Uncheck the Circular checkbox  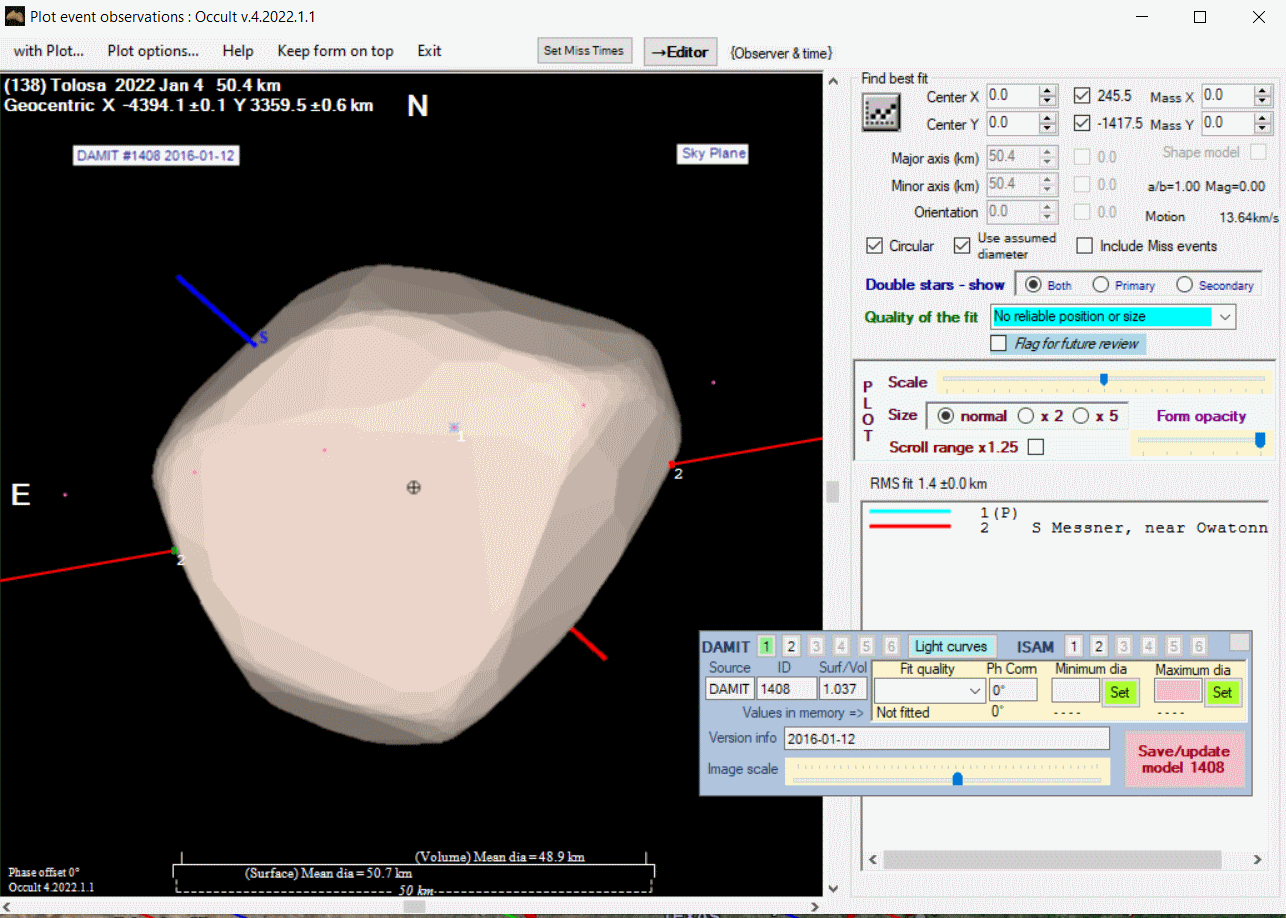(875, 246)
